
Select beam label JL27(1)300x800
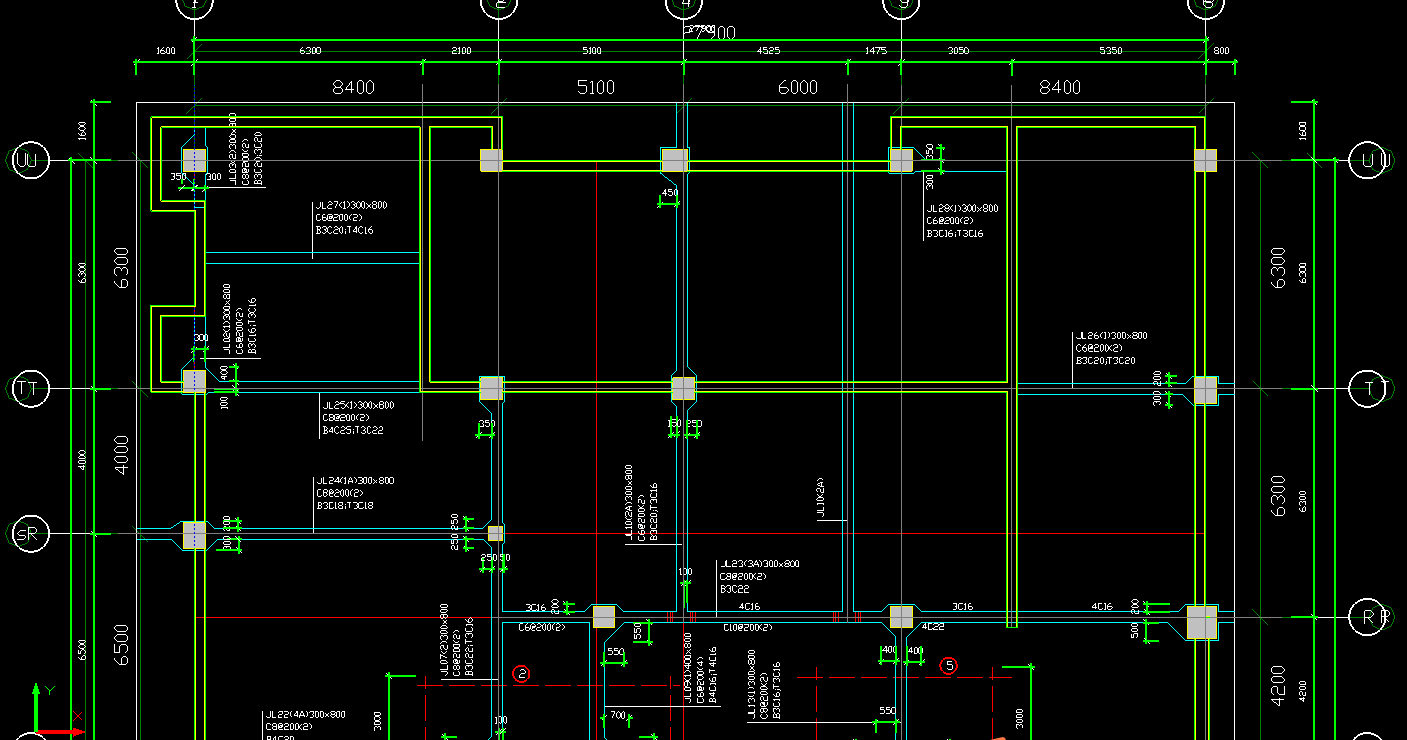[351, 206]
